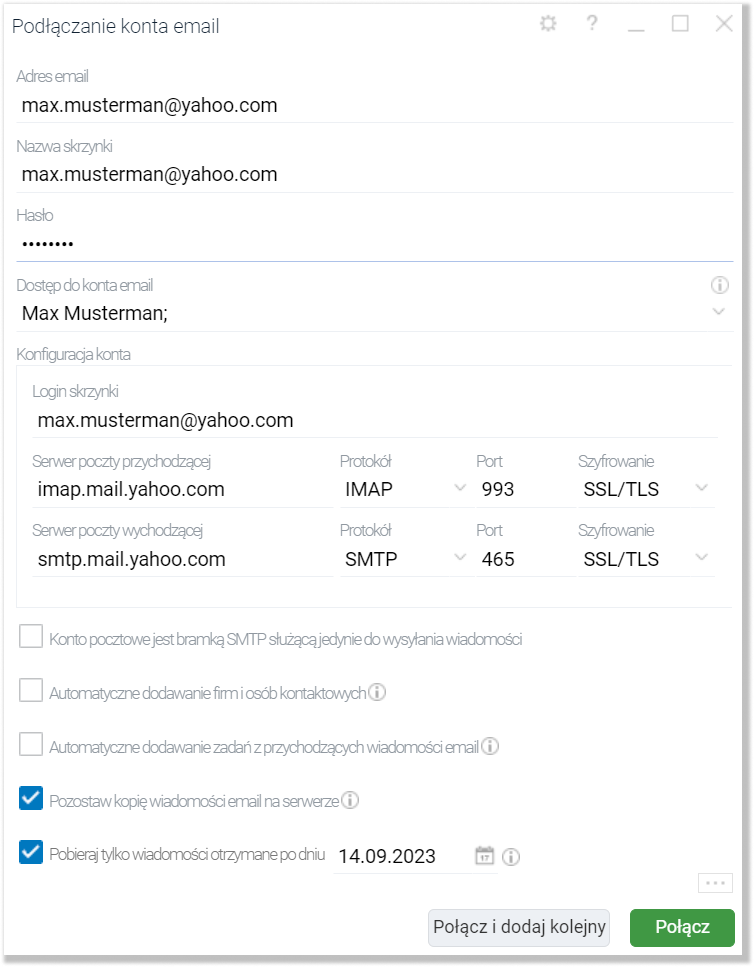Open the incoming server IMAP protocol dropdown

459,488
